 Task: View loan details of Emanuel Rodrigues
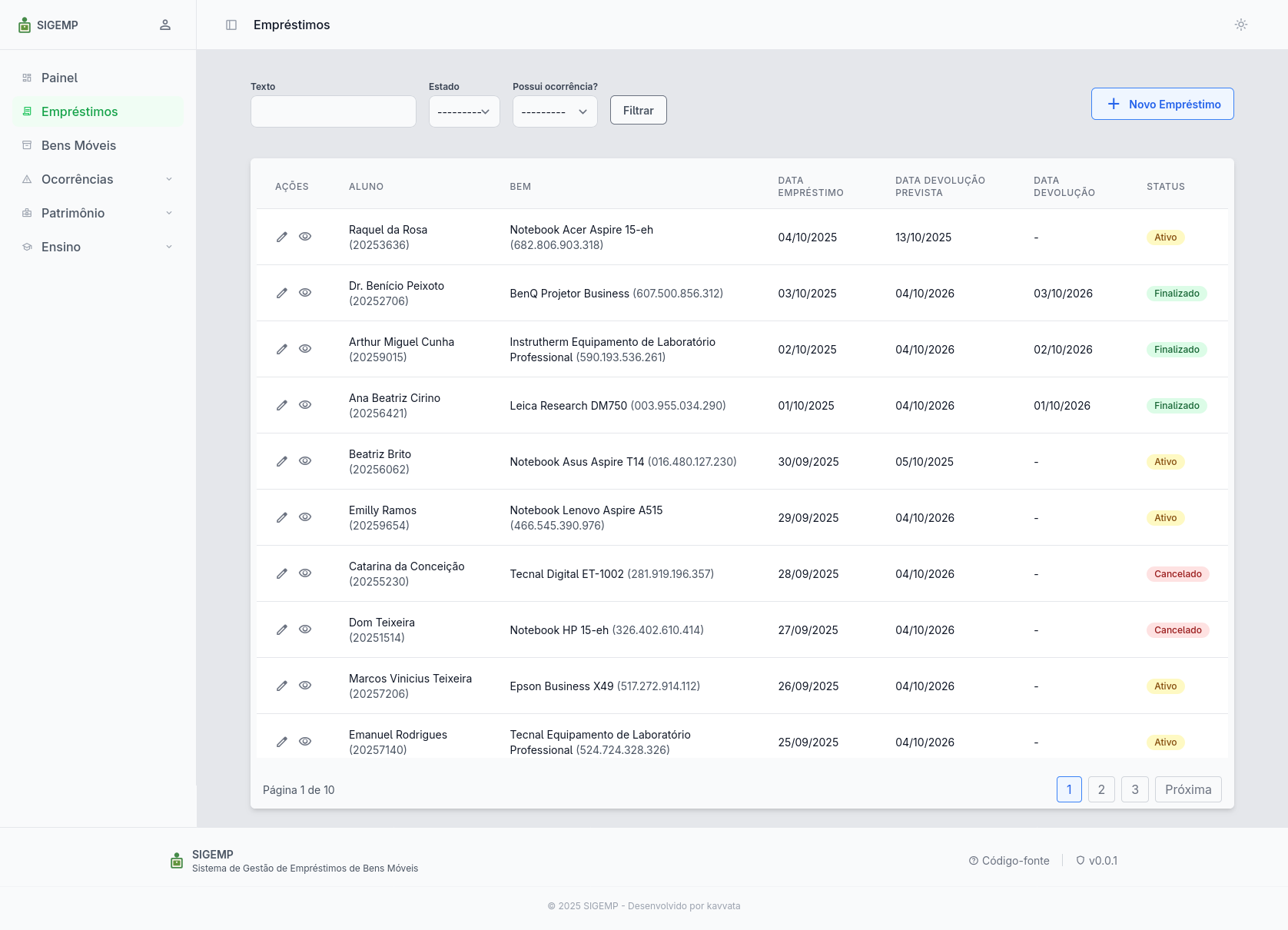[305, 742]
